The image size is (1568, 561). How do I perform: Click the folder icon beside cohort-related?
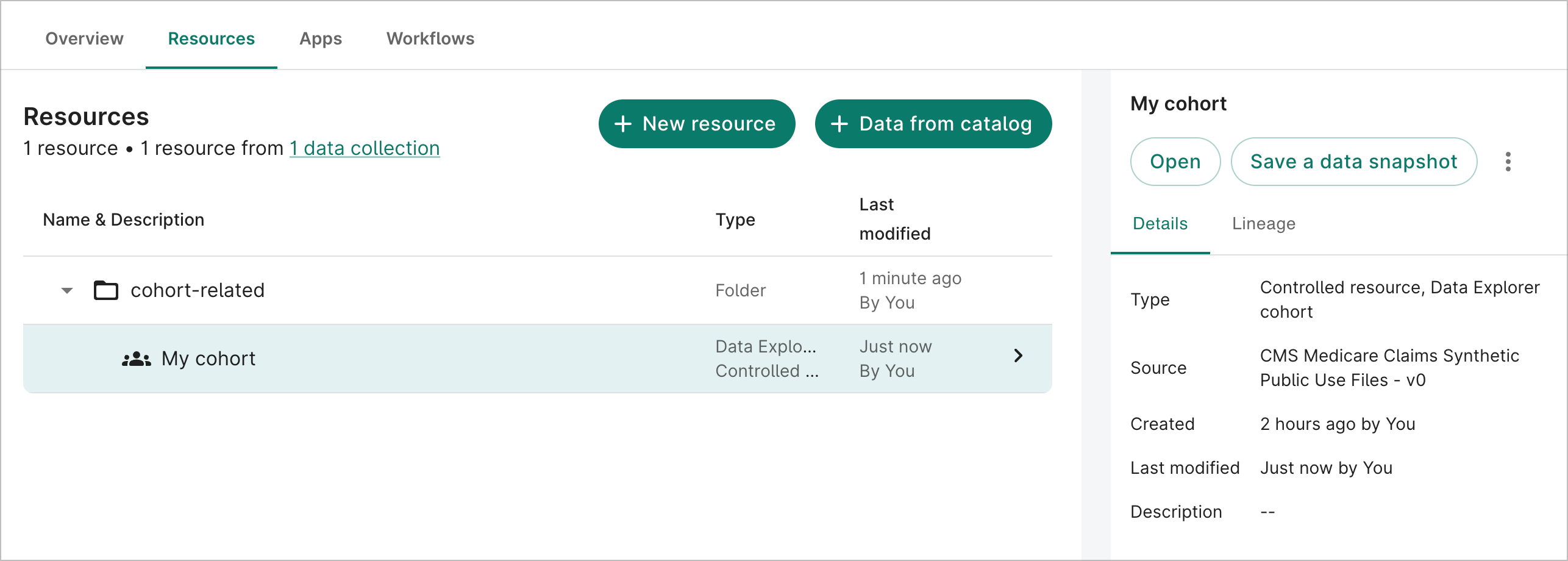pyautogui.click(x=105, y=290)
